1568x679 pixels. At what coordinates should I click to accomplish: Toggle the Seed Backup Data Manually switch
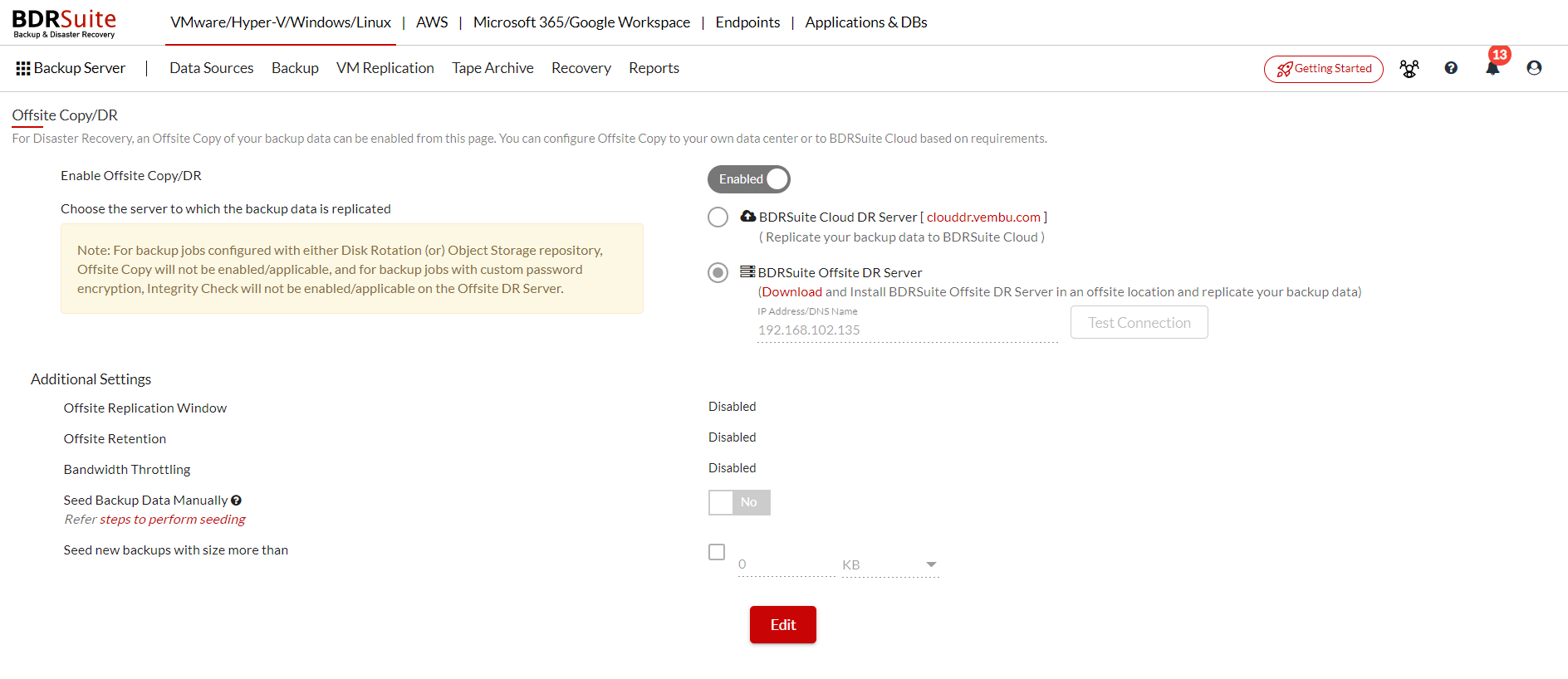(x=739, y=502)
